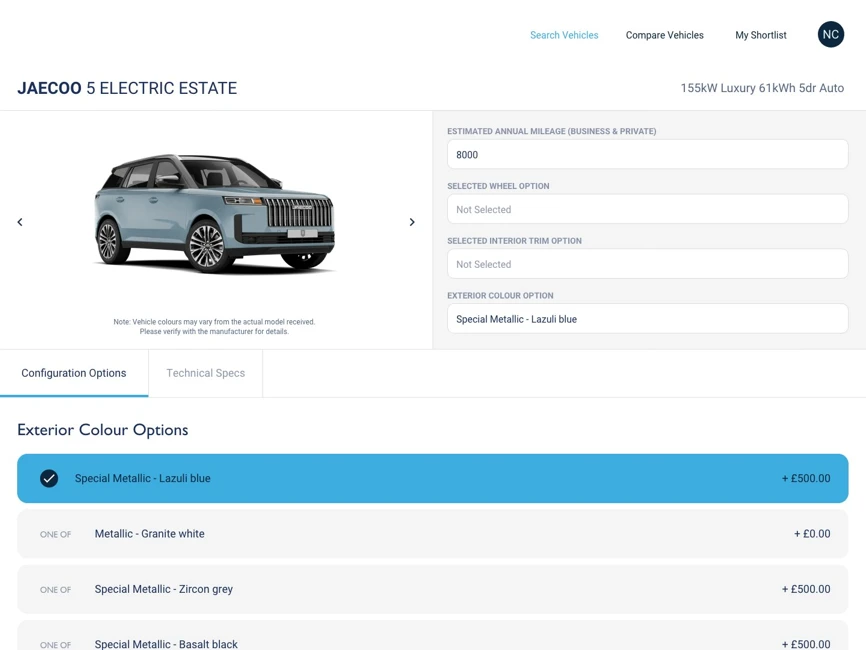Choose Metallic - Granite white colour
The image size is (866, 650).
432,534
